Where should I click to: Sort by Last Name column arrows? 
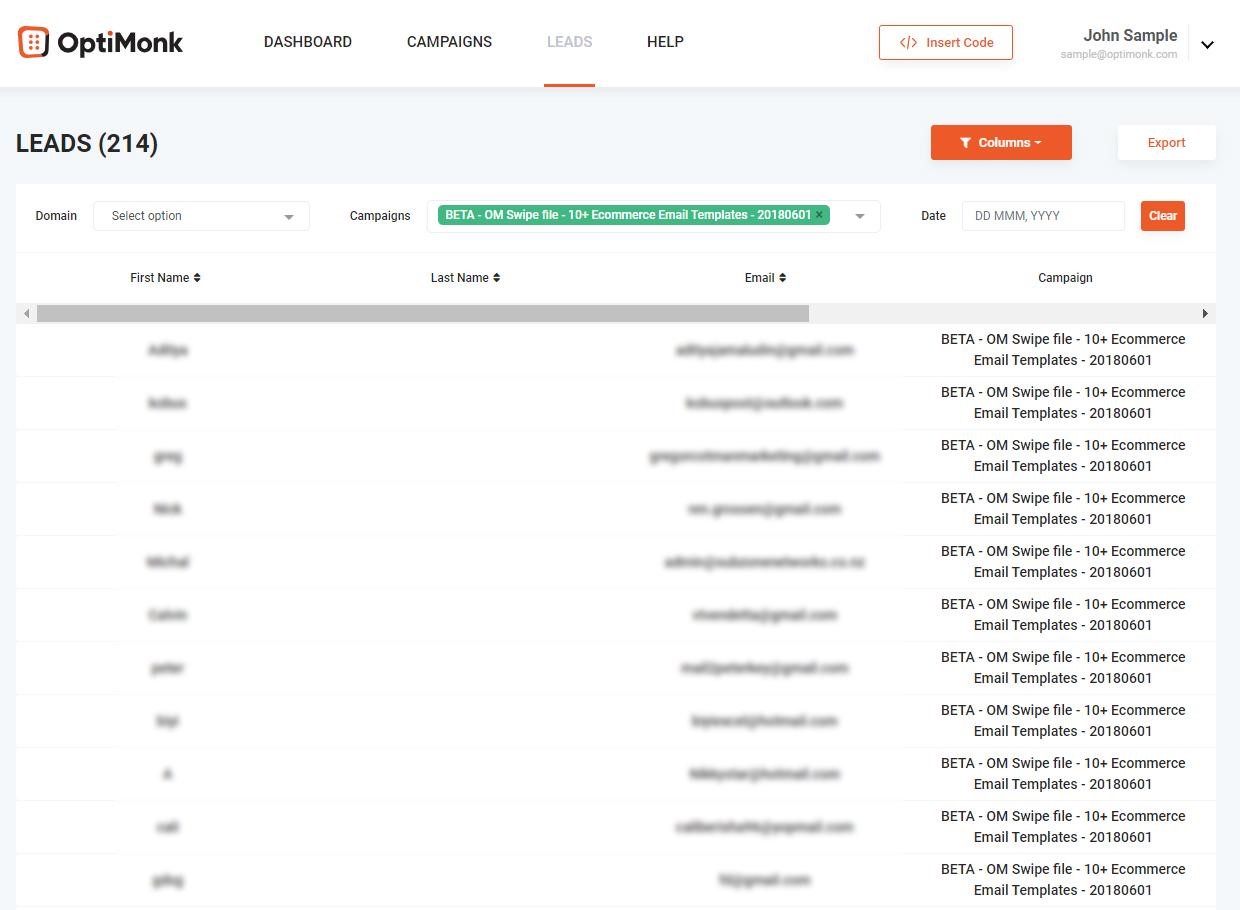tap(496, 278)
